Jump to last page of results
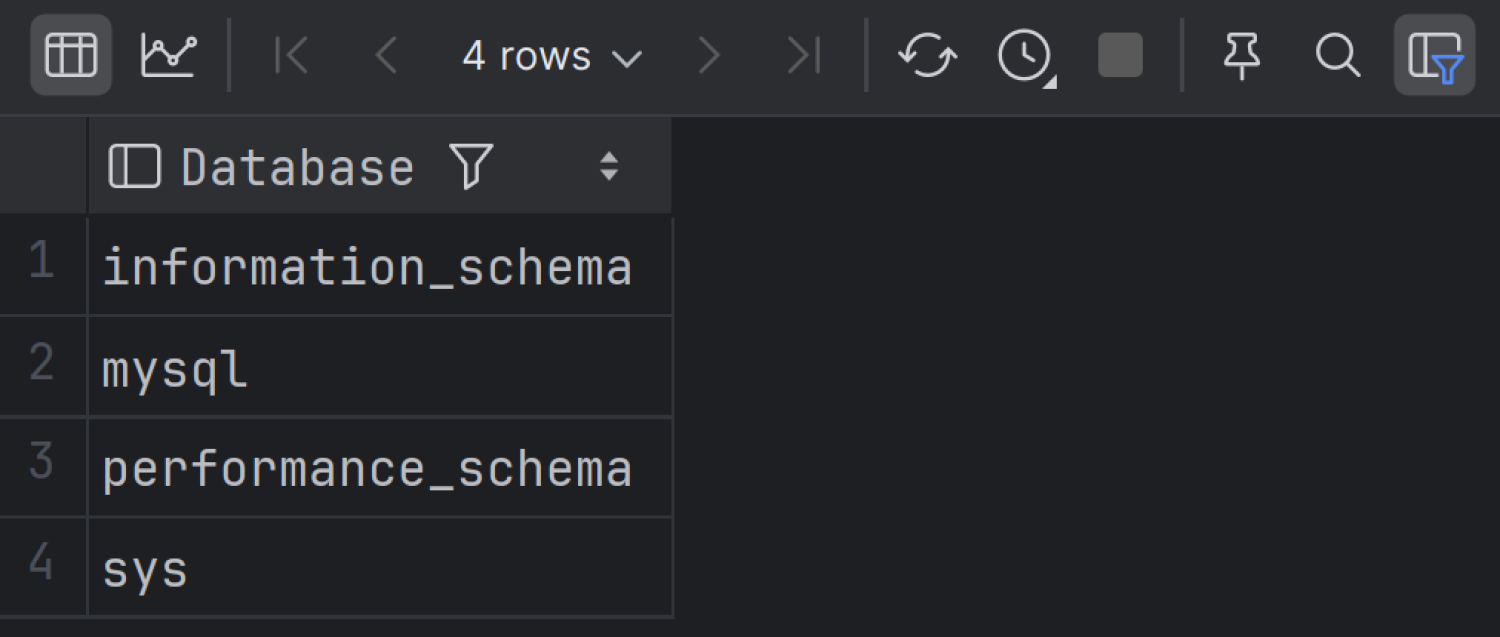 [803, 56]
